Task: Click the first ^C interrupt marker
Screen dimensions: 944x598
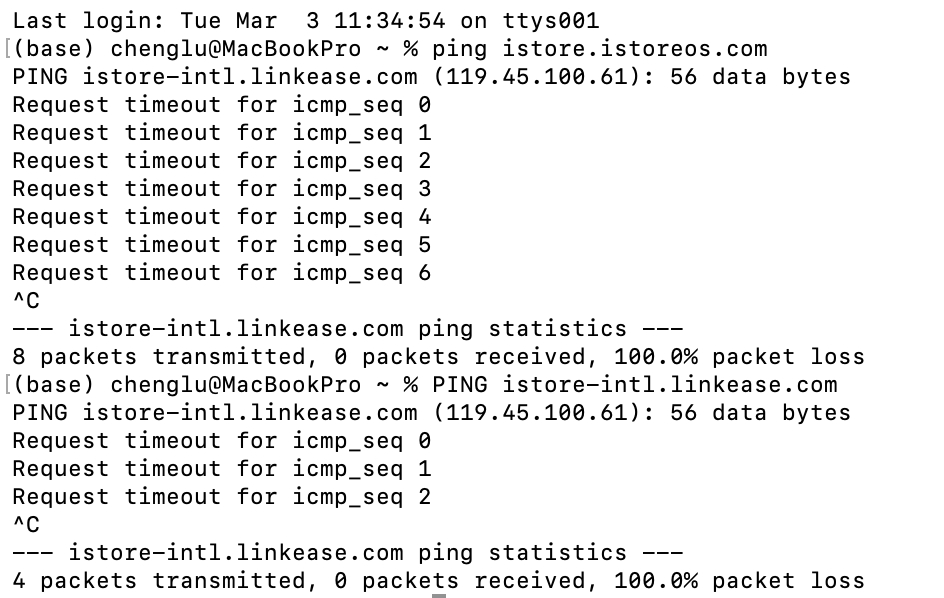Action: coord(25,300)
